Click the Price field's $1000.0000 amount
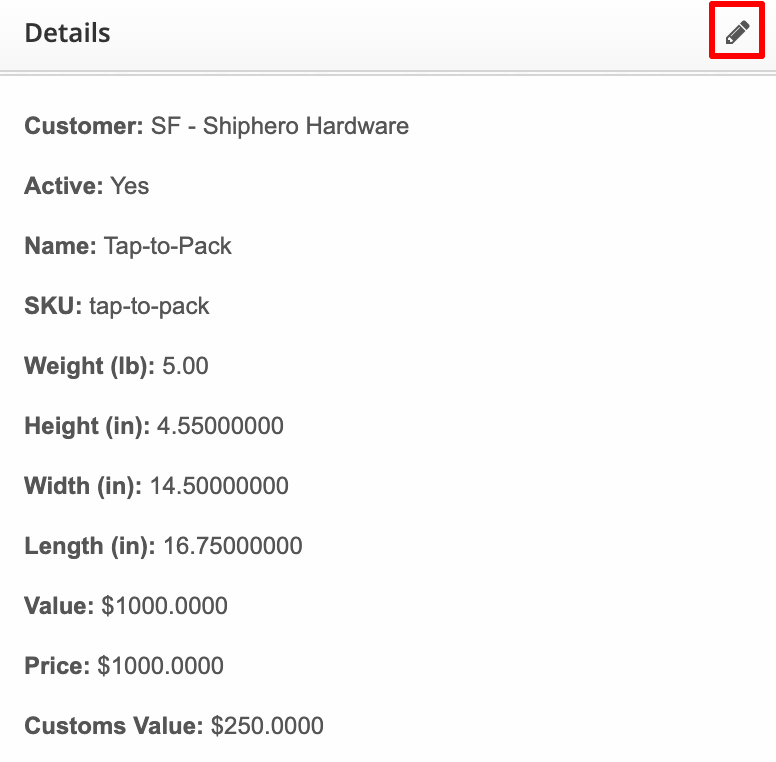776x762 pixels. coord(161,666)
